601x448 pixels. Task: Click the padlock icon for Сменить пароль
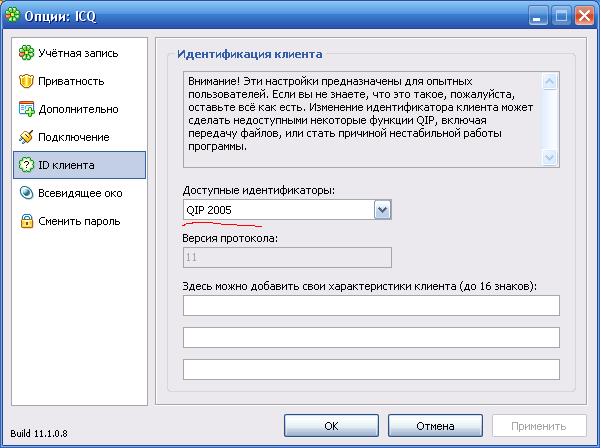[x=26, y=221]
